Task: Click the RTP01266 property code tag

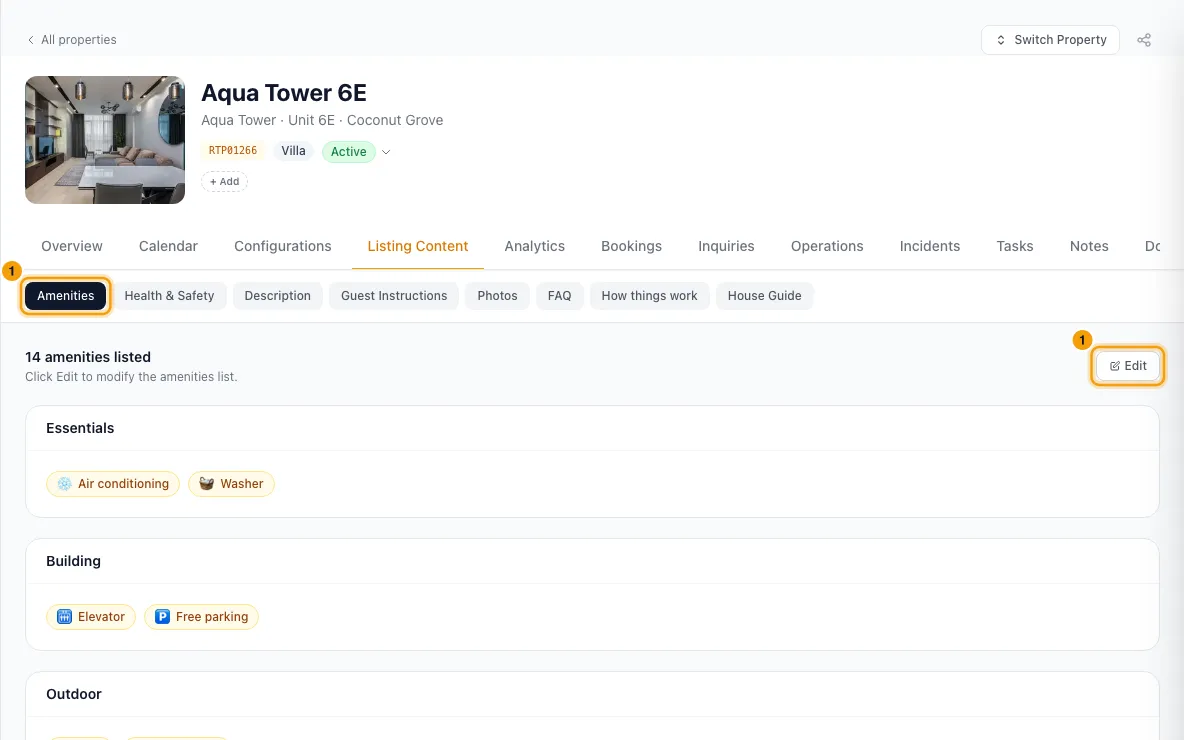Action: (233, 151)
